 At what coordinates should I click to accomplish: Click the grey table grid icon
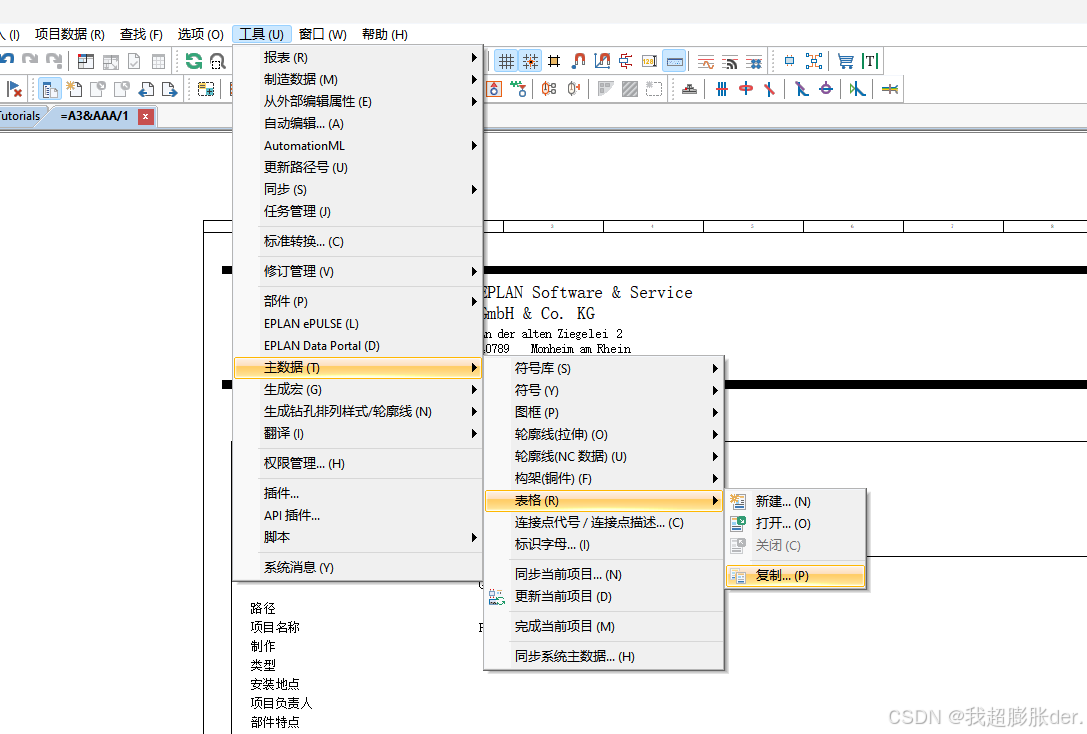[158, 61]
